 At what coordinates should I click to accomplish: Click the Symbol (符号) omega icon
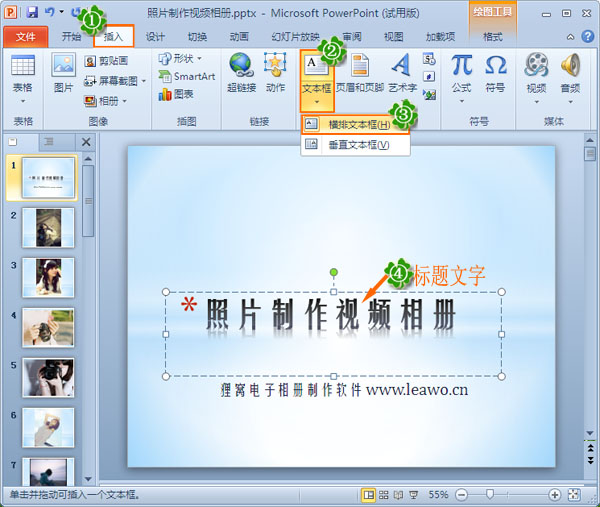point(496,65)
